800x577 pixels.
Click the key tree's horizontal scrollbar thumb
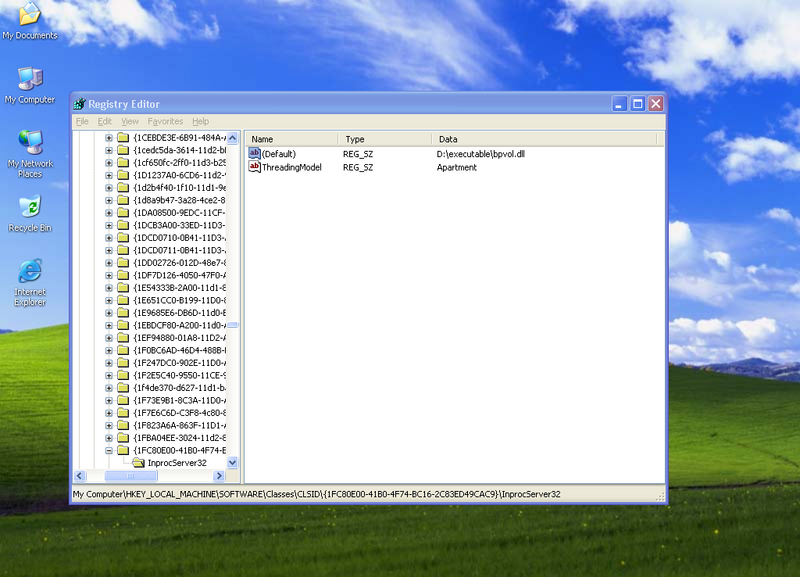point(131,475)
